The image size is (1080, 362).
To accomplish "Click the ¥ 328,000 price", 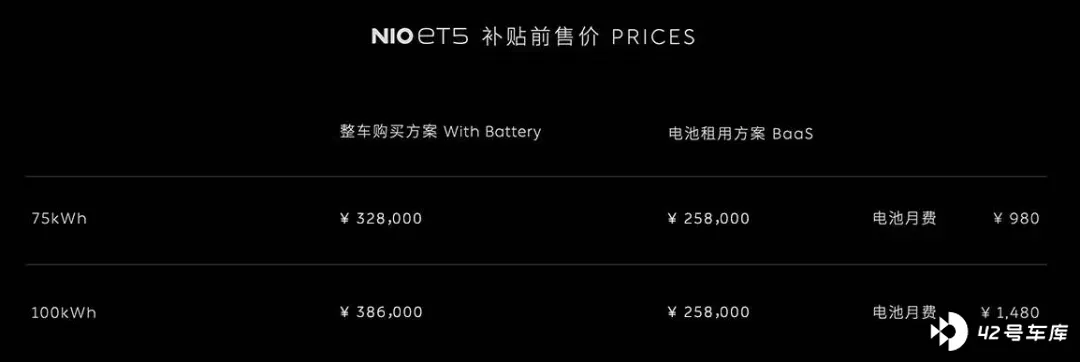I will 381,219.
